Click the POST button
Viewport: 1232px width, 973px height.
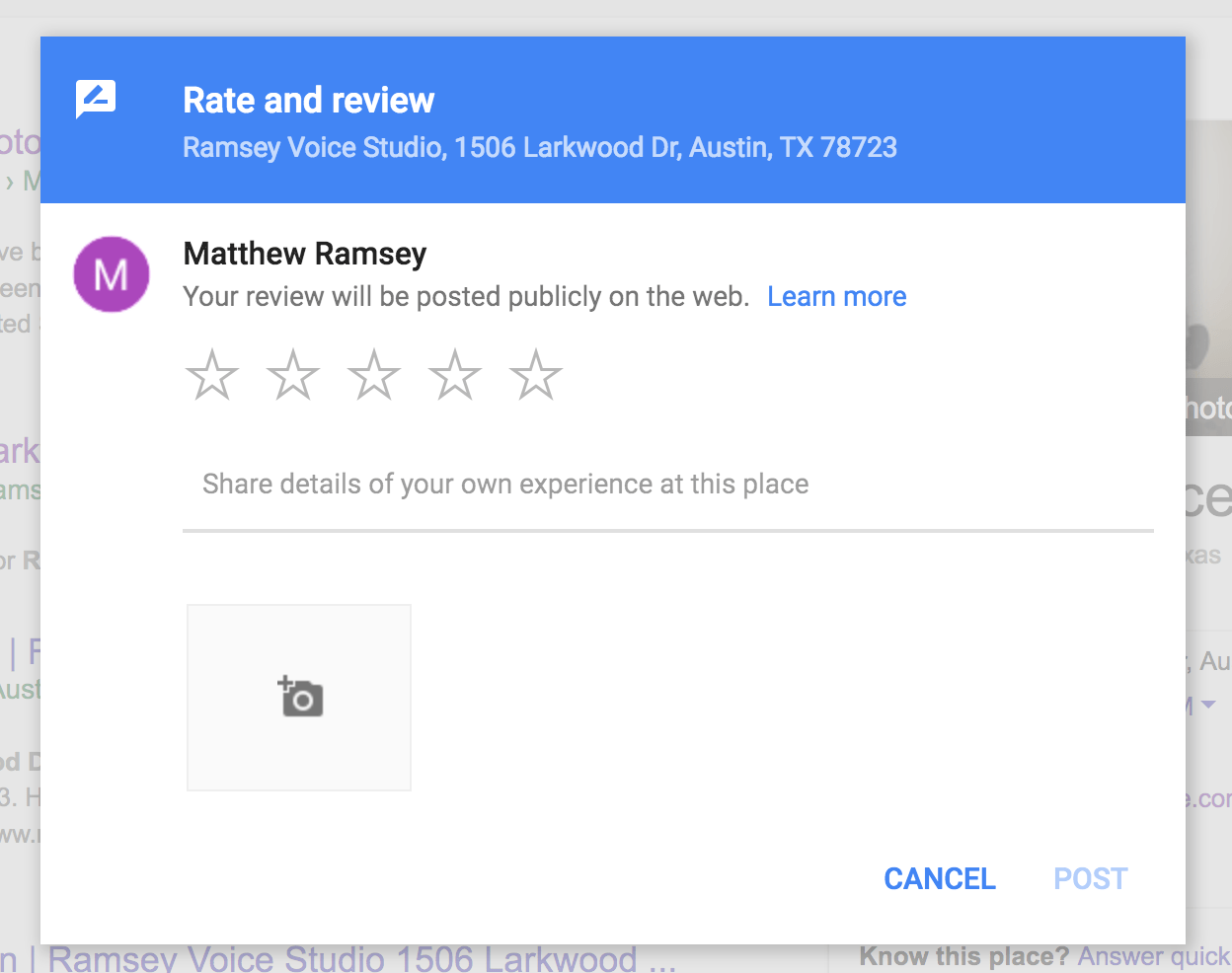click(1090, 877)
